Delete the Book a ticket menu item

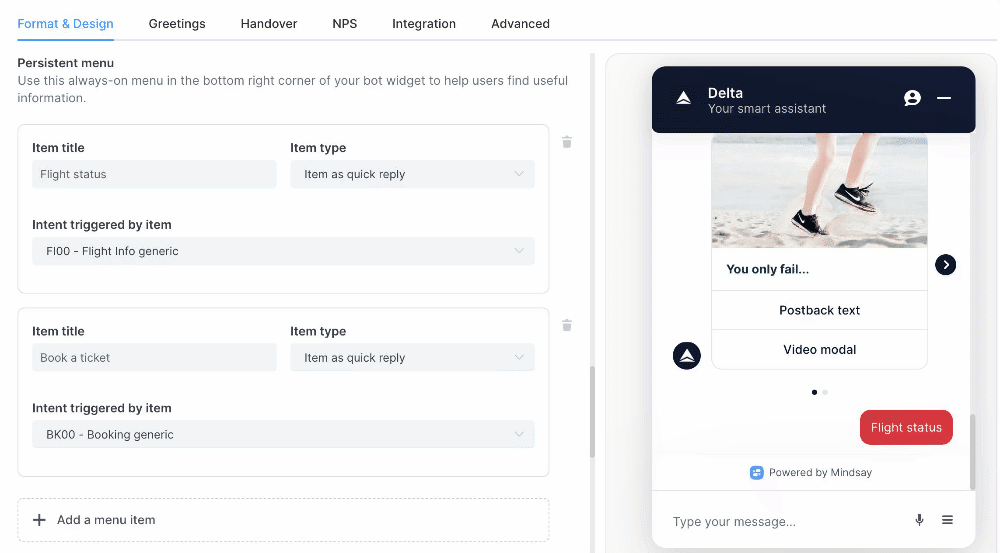pyautogui.click(x=566, y=326)
